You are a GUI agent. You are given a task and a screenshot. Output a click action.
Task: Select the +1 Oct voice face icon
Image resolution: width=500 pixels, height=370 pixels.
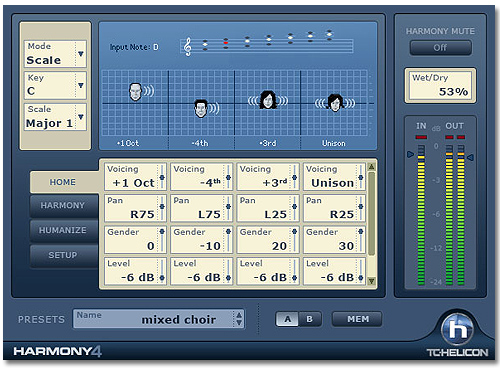click(135, 92)
